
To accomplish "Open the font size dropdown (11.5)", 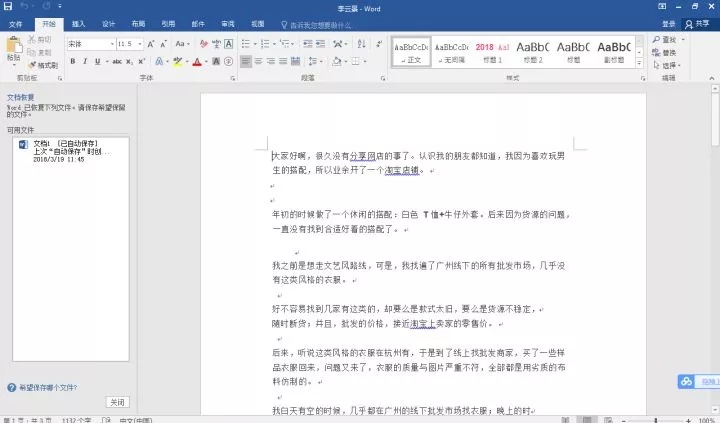I will pos(140,44).
